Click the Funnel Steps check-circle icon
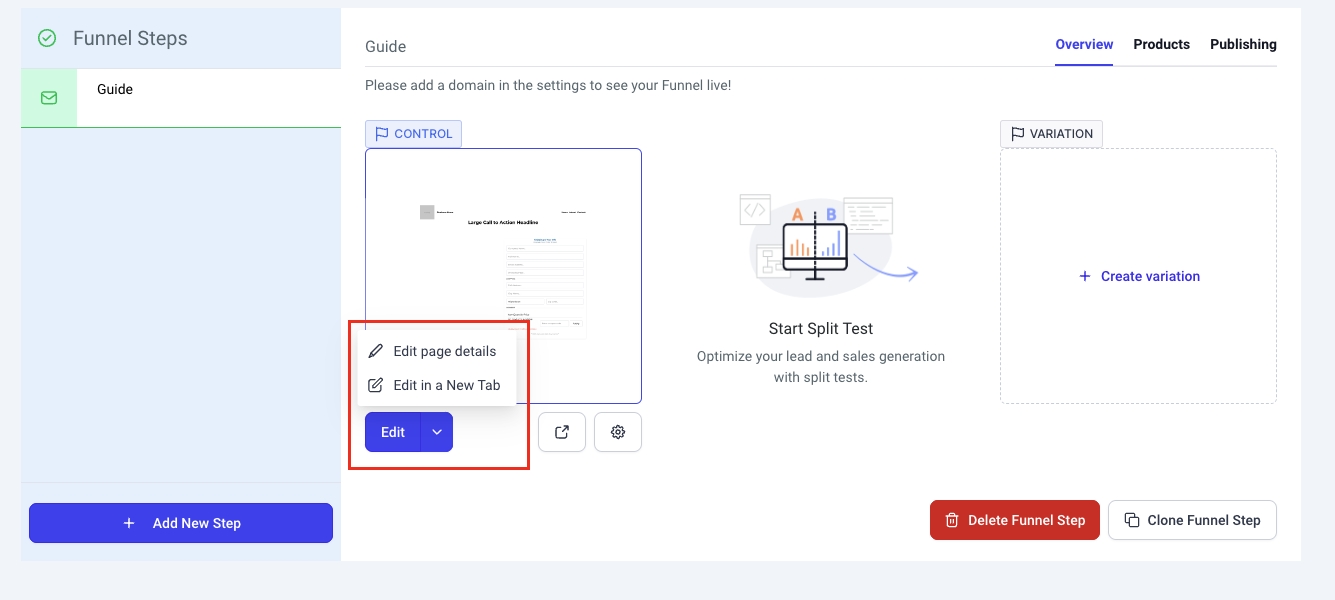This screenshot has width=1335, height=600. [47, 38]
